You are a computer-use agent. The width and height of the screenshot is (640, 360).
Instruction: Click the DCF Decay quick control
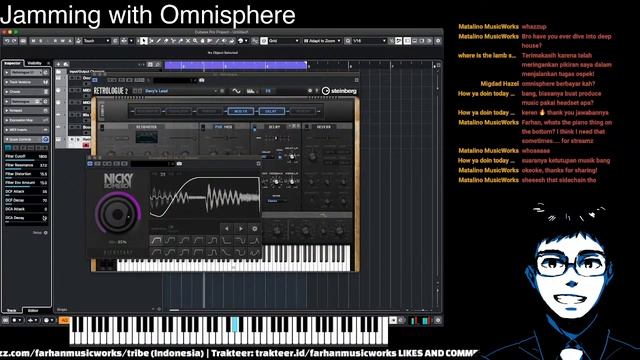[26, 200]
